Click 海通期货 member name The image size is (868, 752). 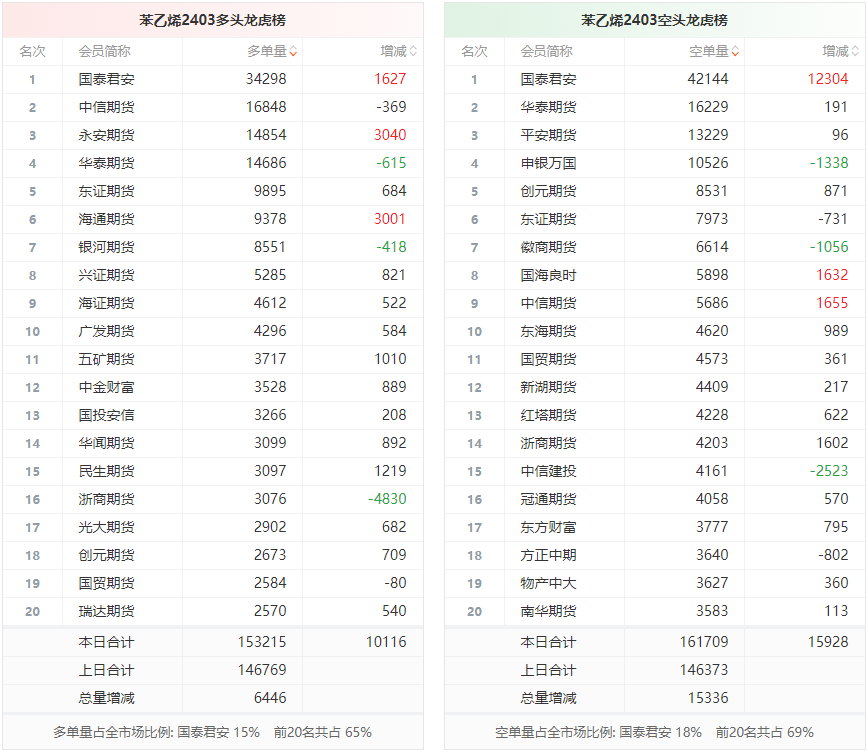pyautogui.click(x=106, y=219)
